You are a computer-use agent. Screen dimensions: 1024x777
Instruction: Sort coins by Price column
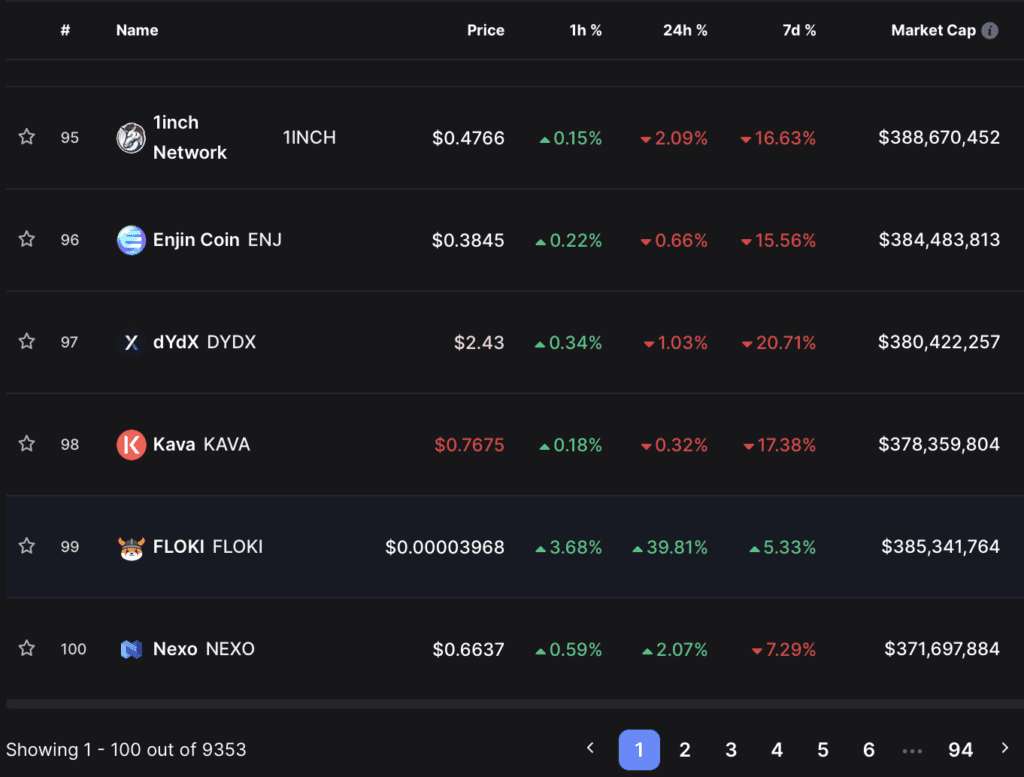485,30
